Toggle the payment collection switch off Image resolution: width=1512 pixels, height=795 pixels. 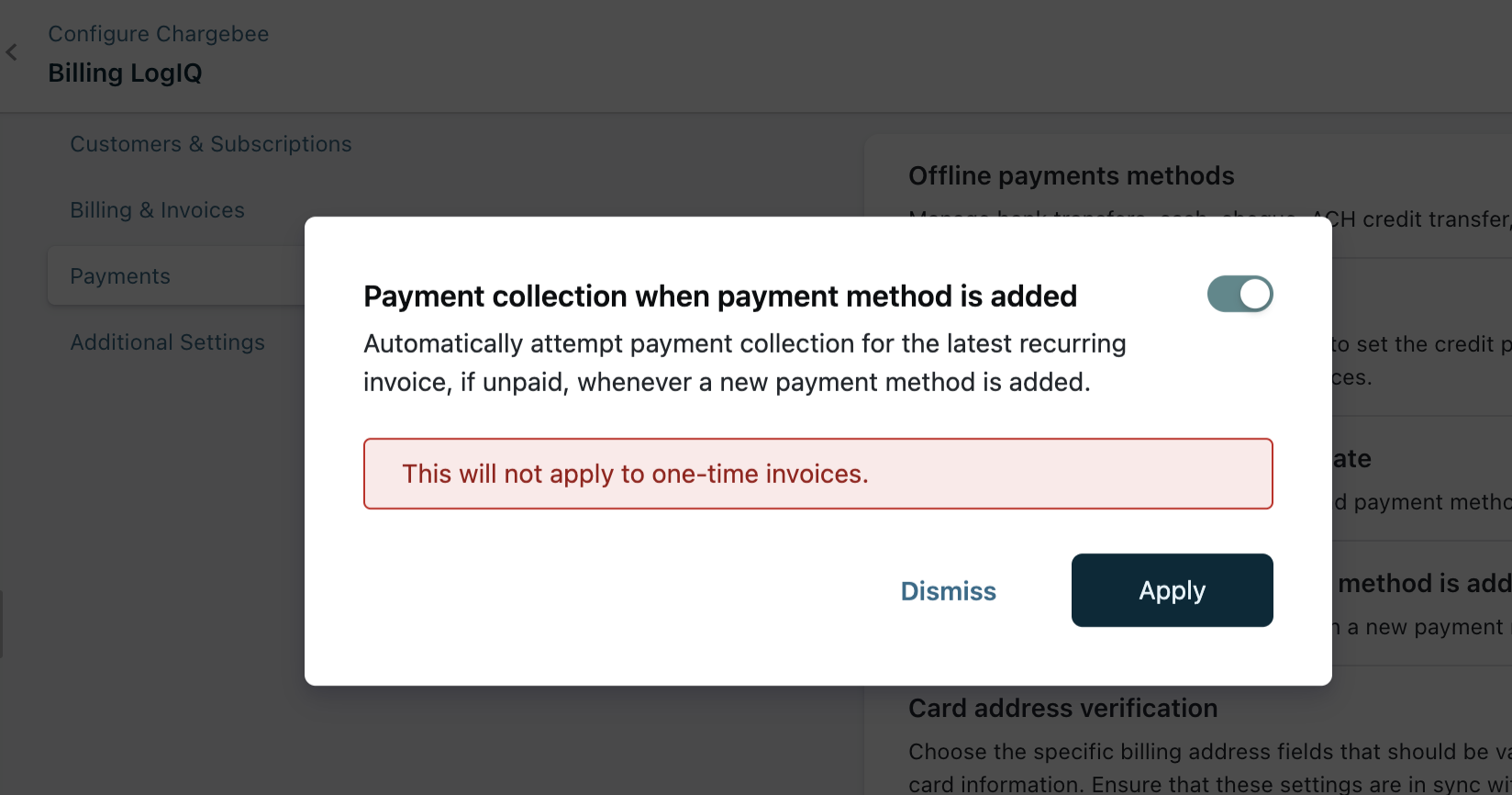(x=1240, y=295)
